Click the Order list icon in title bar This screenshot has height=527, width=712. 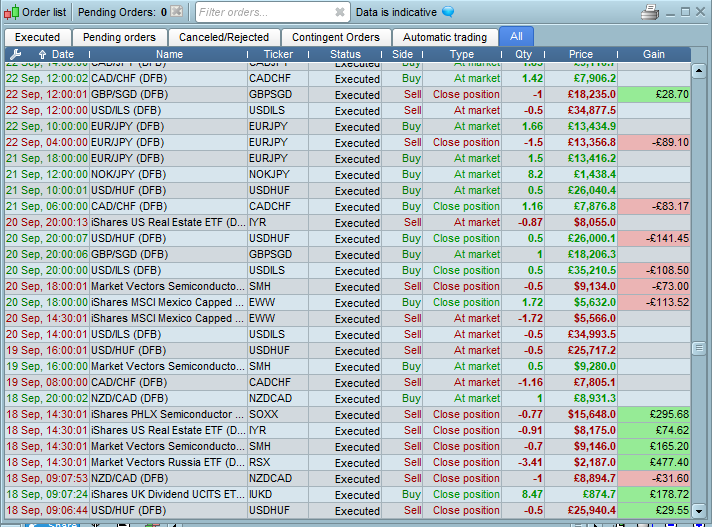click(11, 12)
